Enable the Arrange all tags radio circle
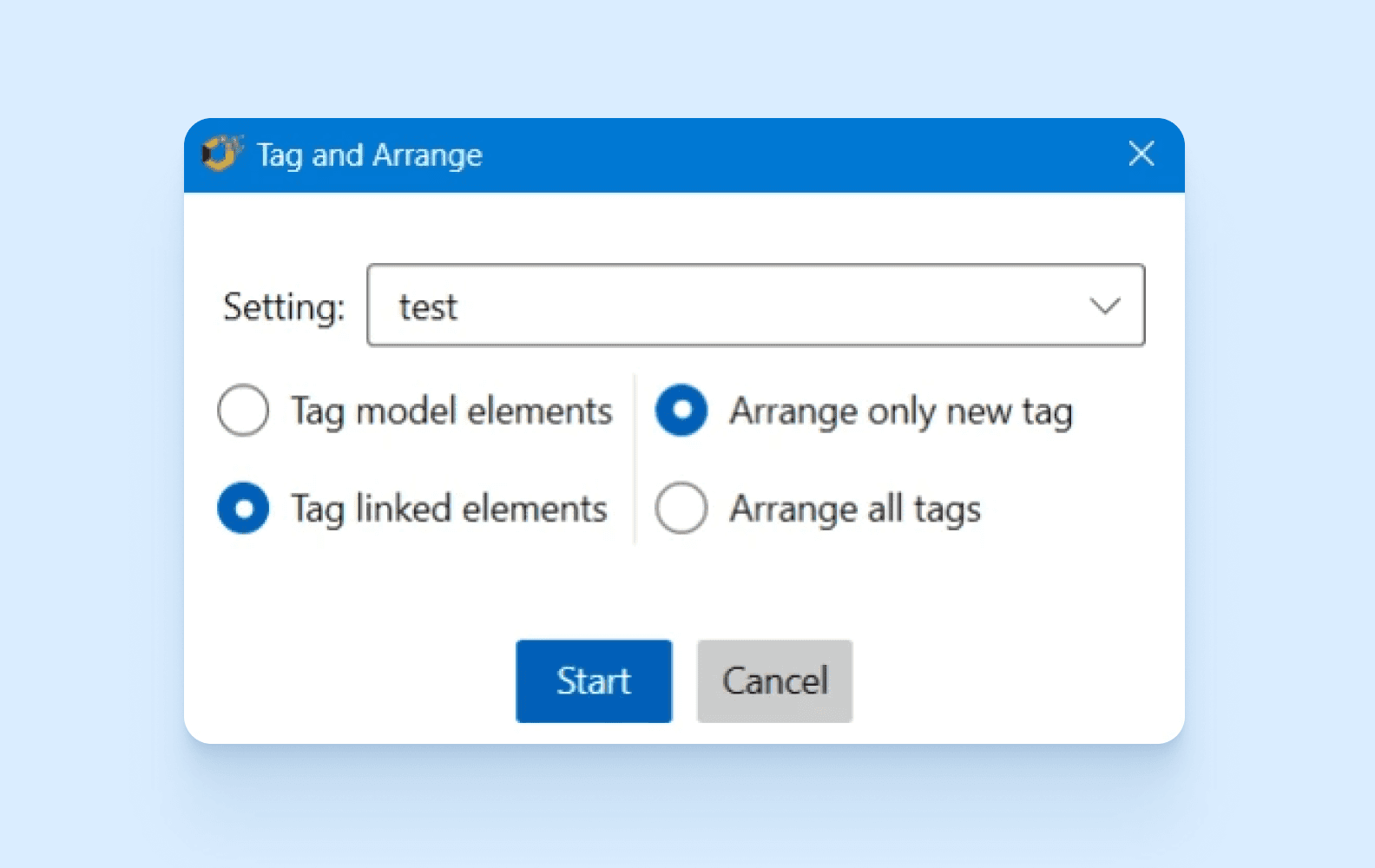Screen dimensions: 1375x868 [681, 508]
